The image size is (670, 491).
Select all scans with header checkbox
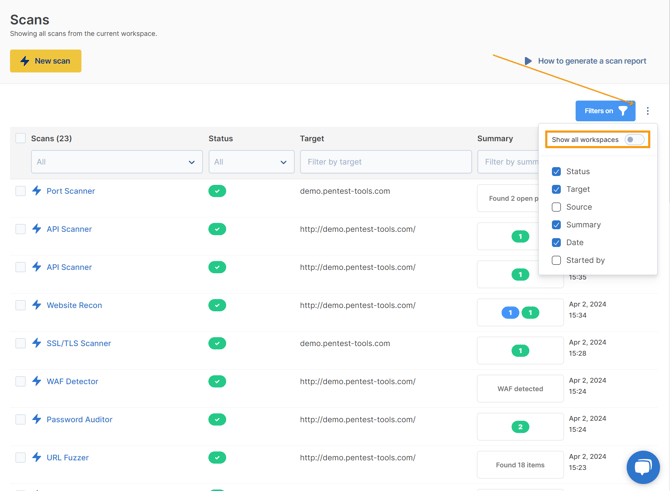[x=20, y=138]
